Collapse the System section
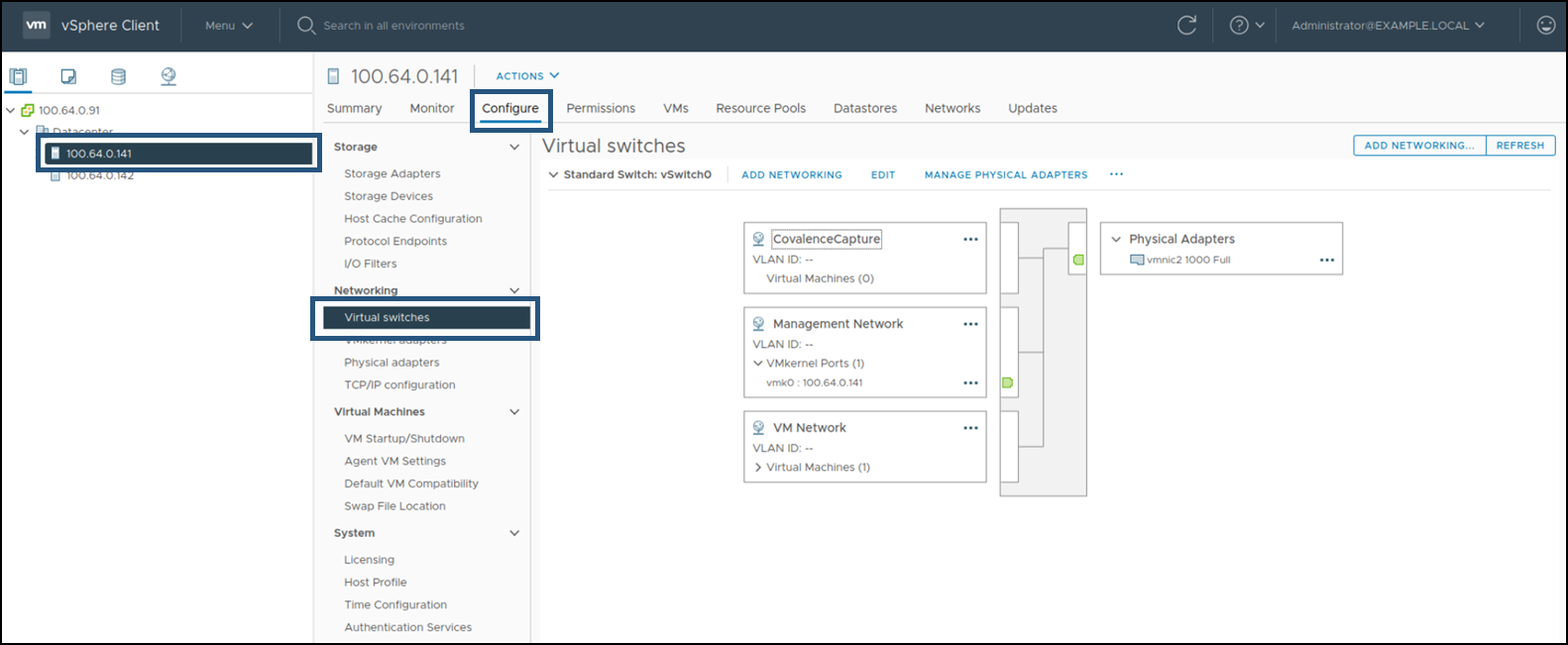 coord(514,533)
